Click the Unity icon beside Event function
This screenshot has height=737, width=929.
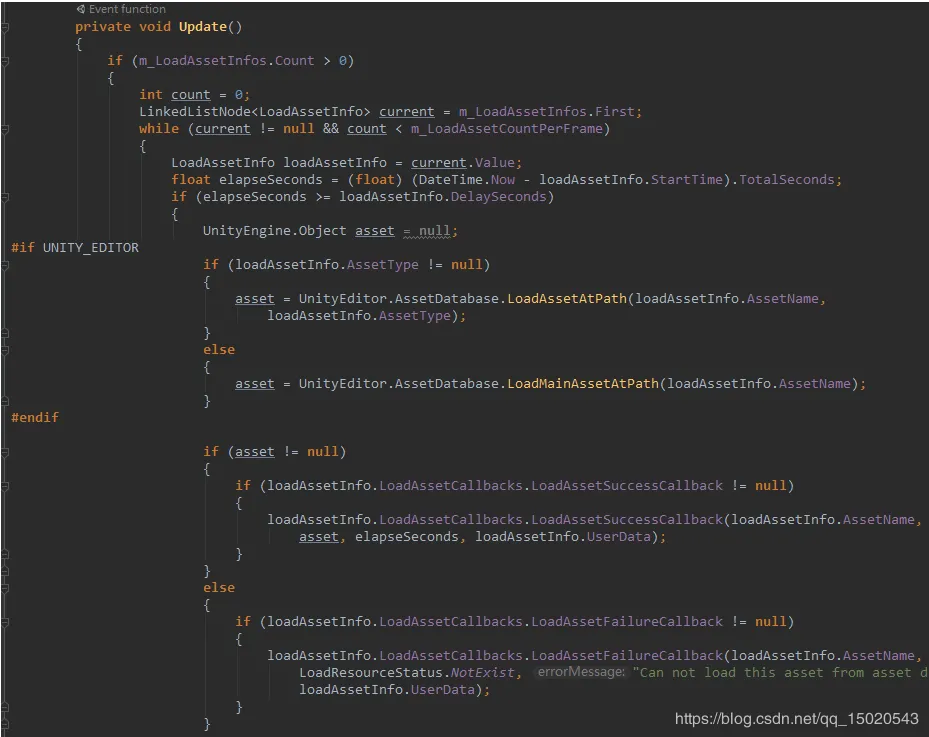(x=81, y=9)
